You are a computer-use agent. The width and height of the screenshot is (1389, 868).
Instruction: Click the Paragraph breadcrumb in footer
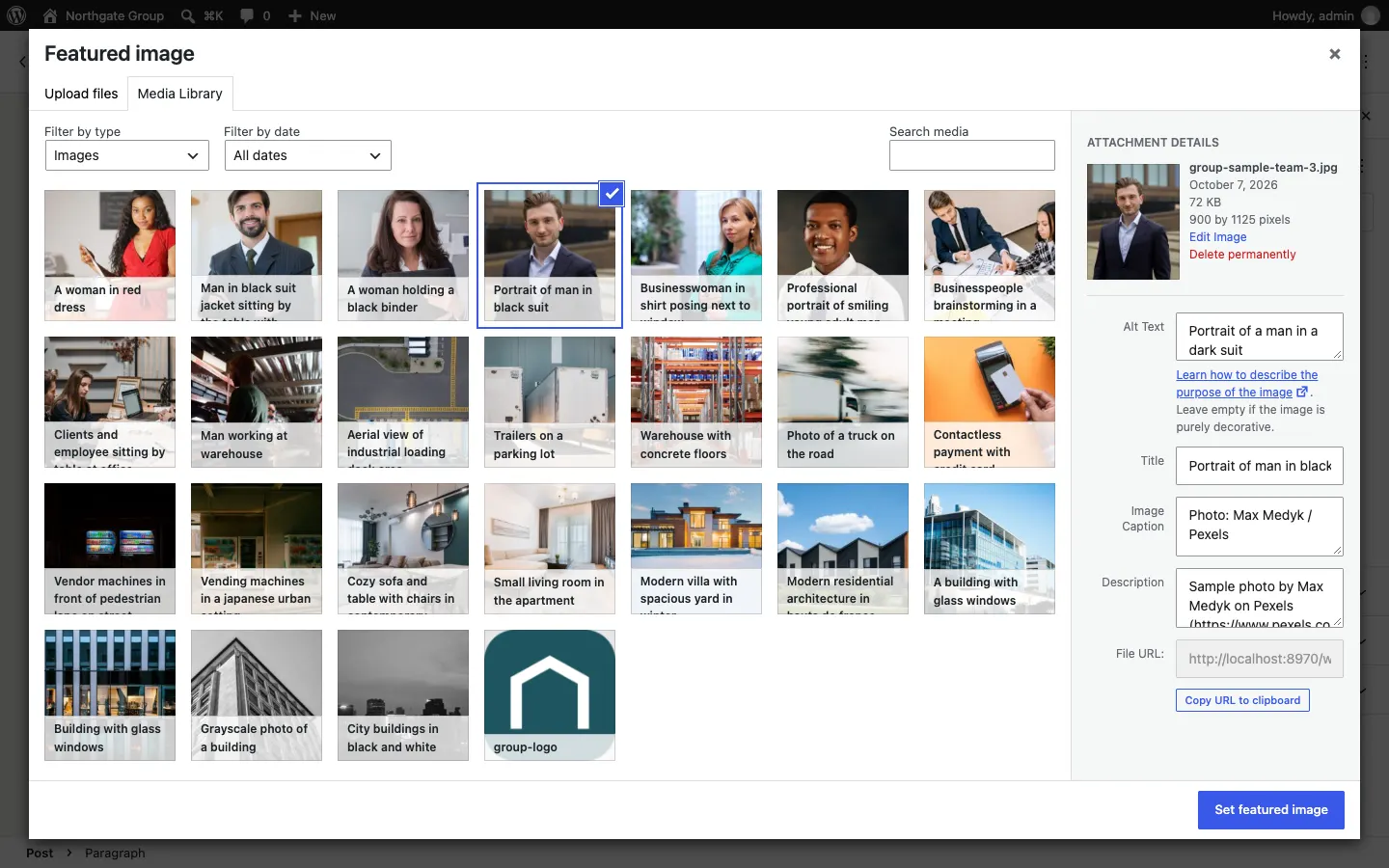click(x=115, y=853)
